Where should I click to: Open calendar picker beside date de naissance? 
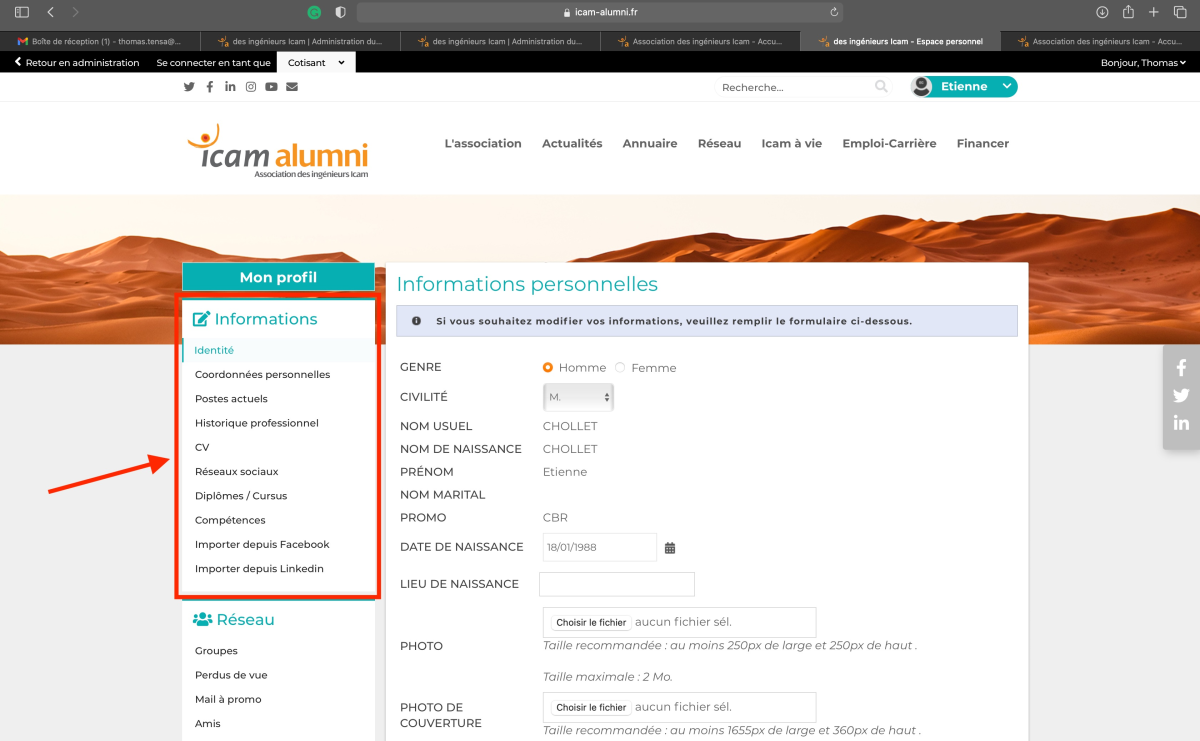pyautogui.click(x=670, y=548)
